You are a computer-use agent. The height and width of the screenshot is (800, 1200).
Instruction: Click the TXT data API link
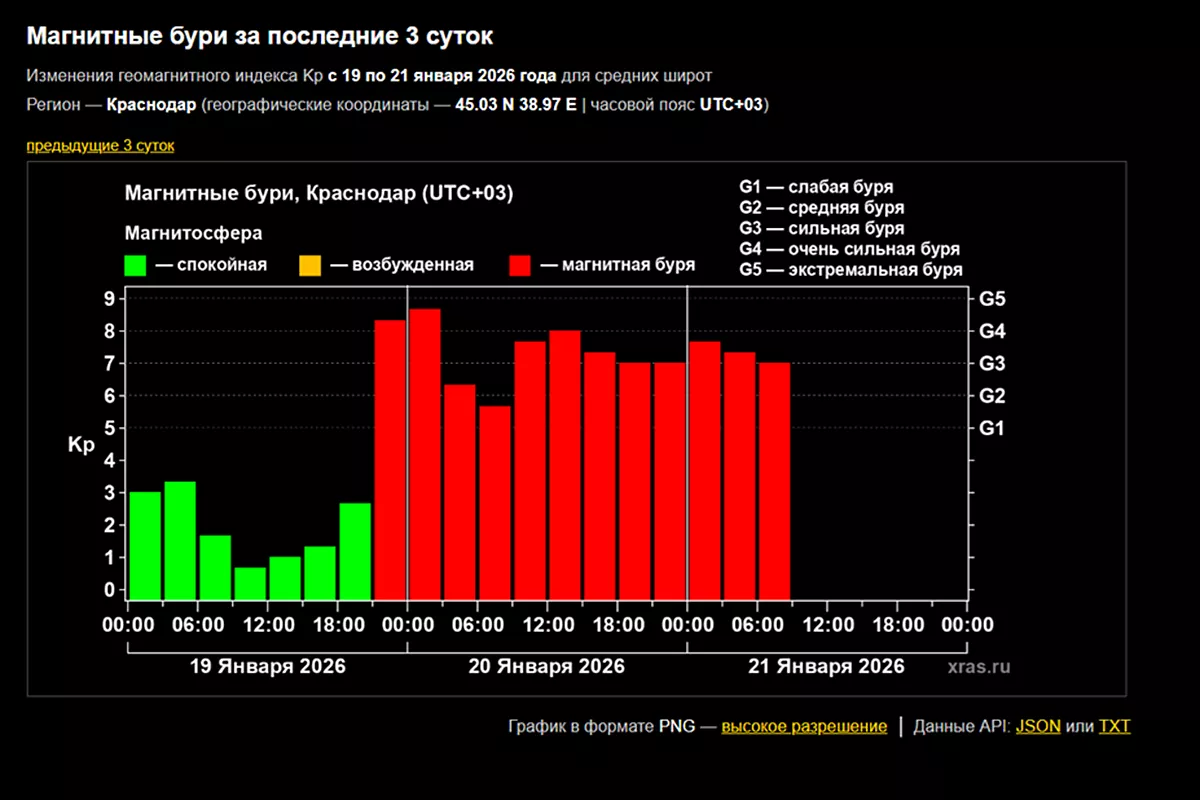pos(1114,727)
